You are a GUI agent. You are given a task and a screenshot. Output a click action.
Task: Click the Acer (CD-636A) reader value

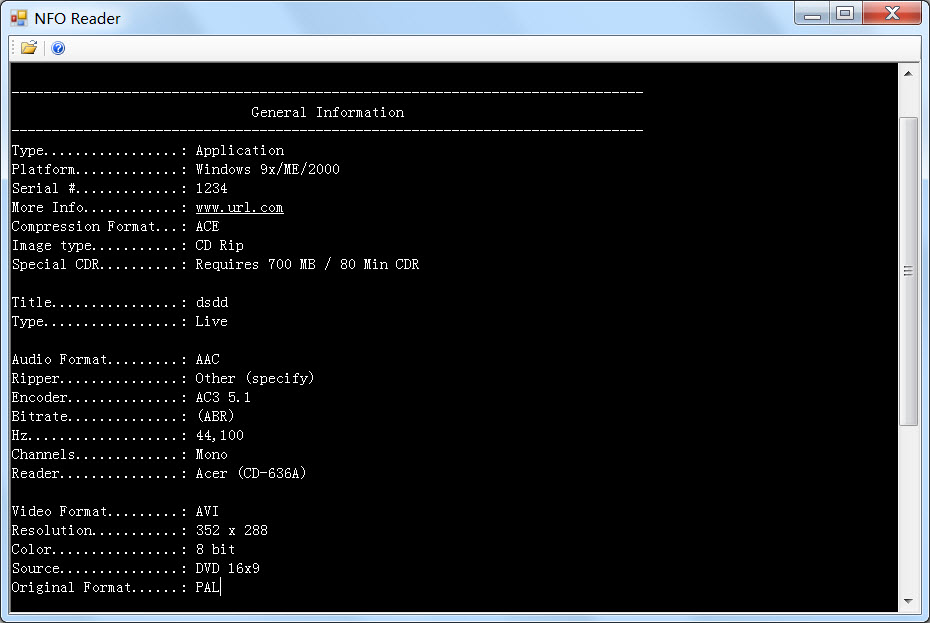[x=250, y=474]
